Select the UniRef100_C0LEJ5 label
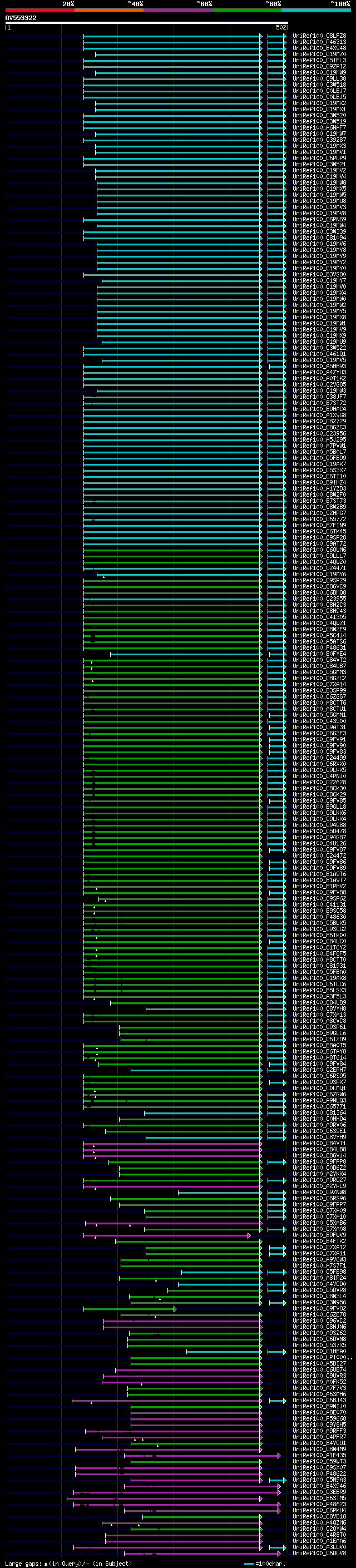The width and height of the screenshot is (356, 1568). [x=319, y=97]
